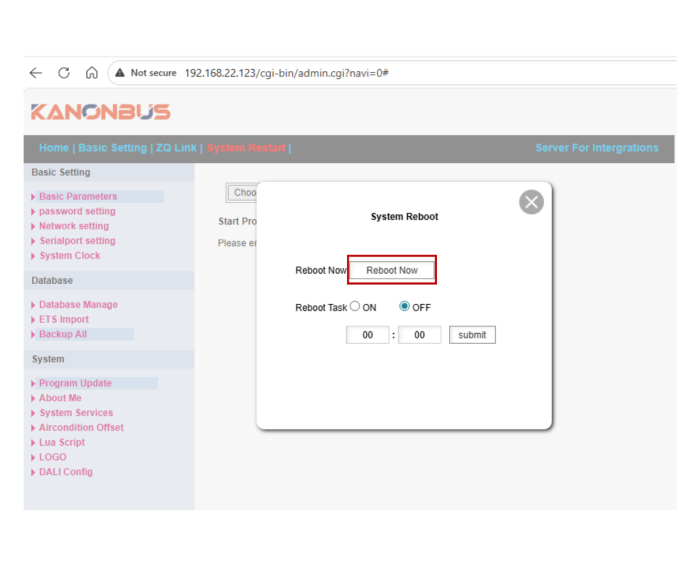Open the Home navigation tab
This screenshot has height=567, width=700.
[54, 148]
